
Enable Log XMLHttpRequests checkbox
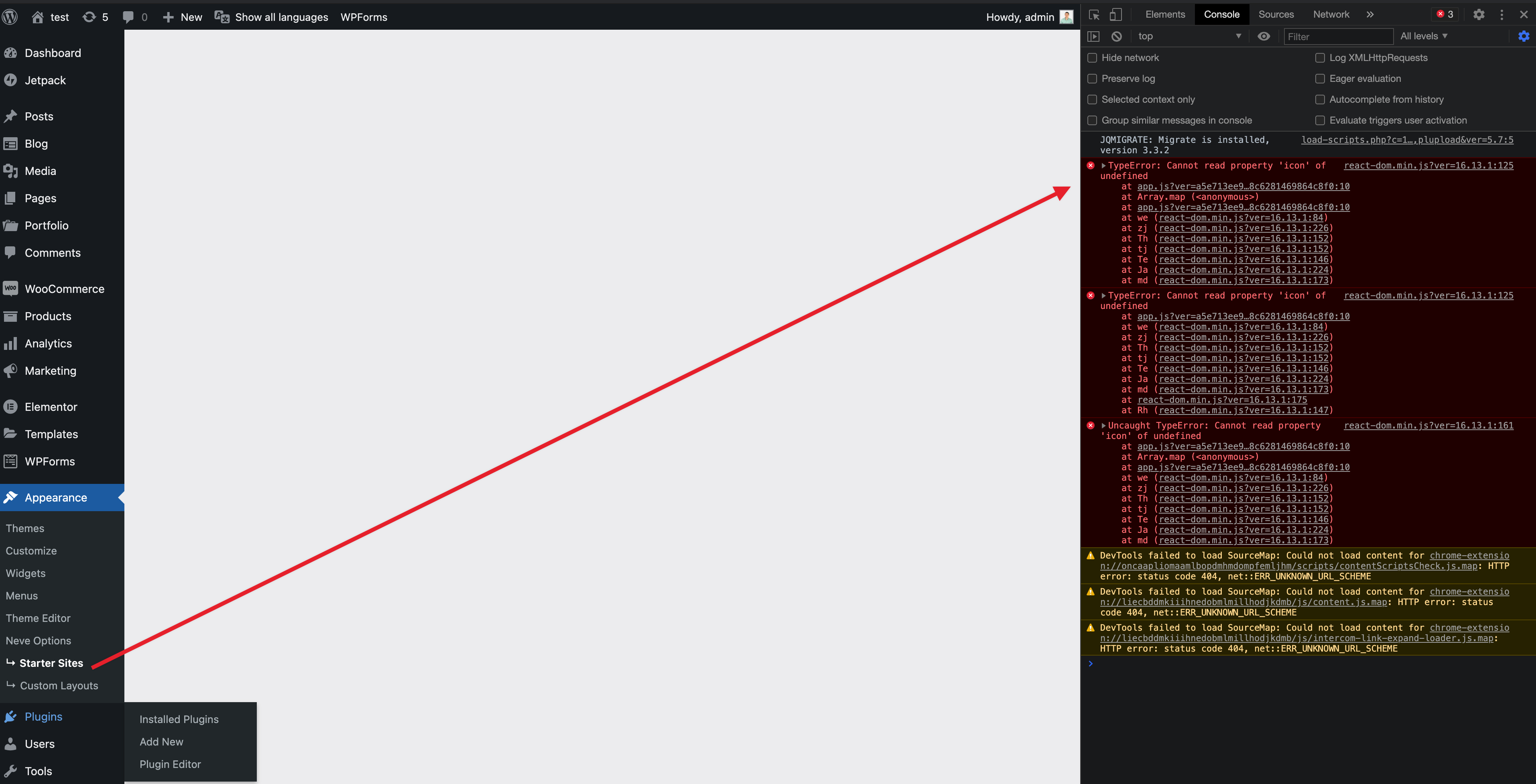(x=1320, y=58)
